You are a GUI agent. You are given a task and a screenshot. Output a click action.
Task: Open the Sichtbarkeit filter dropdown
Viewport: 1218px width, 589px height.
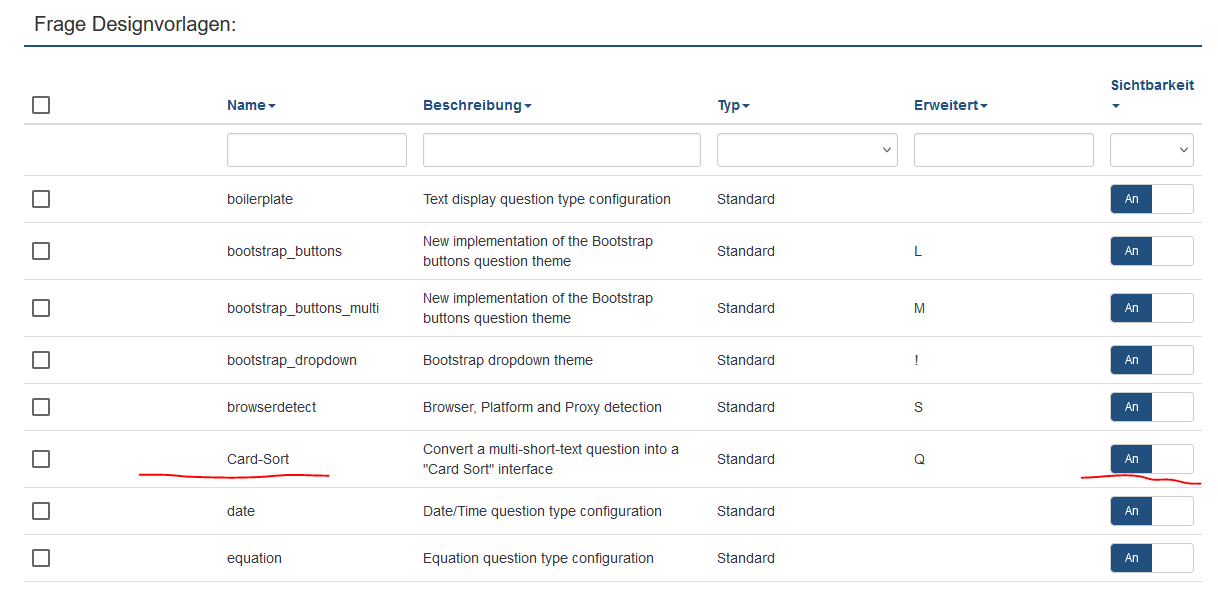click(x=1152, y=150)
